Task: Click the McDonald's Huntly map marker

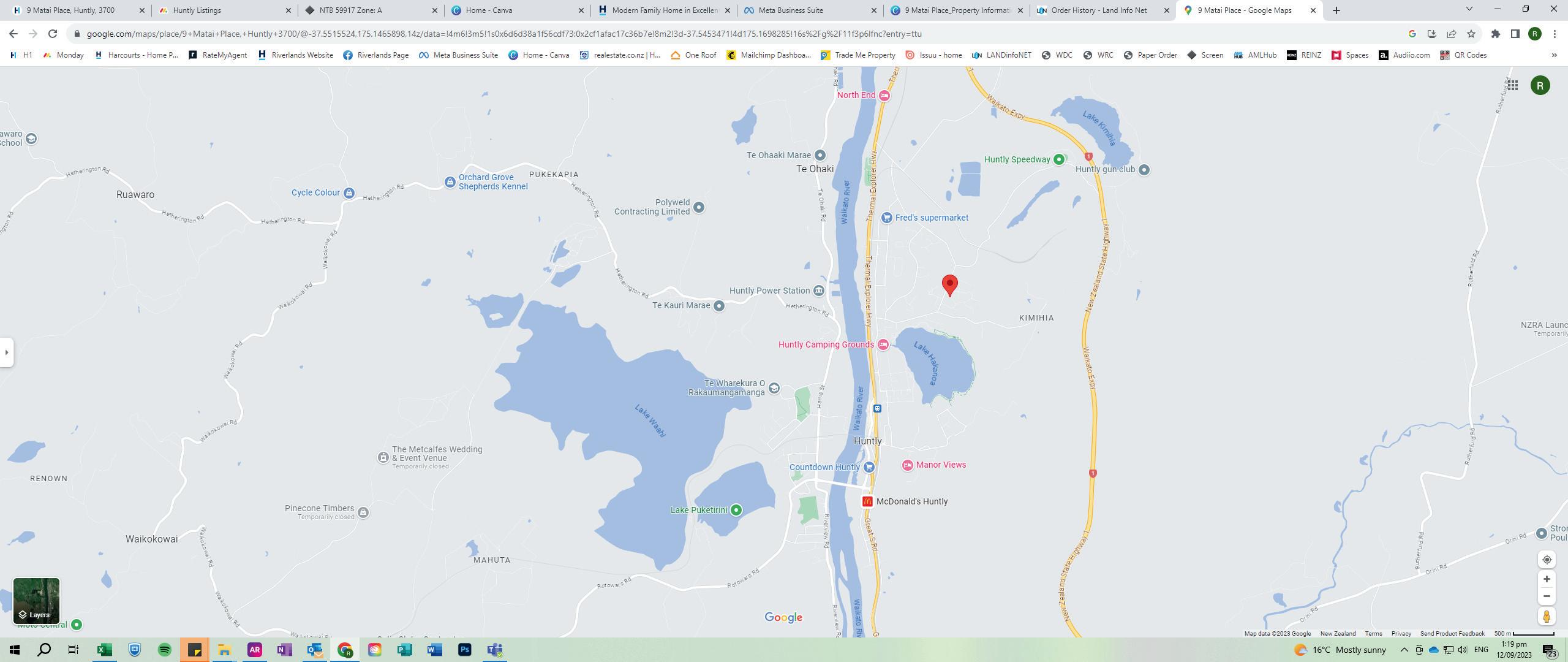Action: 867,501
